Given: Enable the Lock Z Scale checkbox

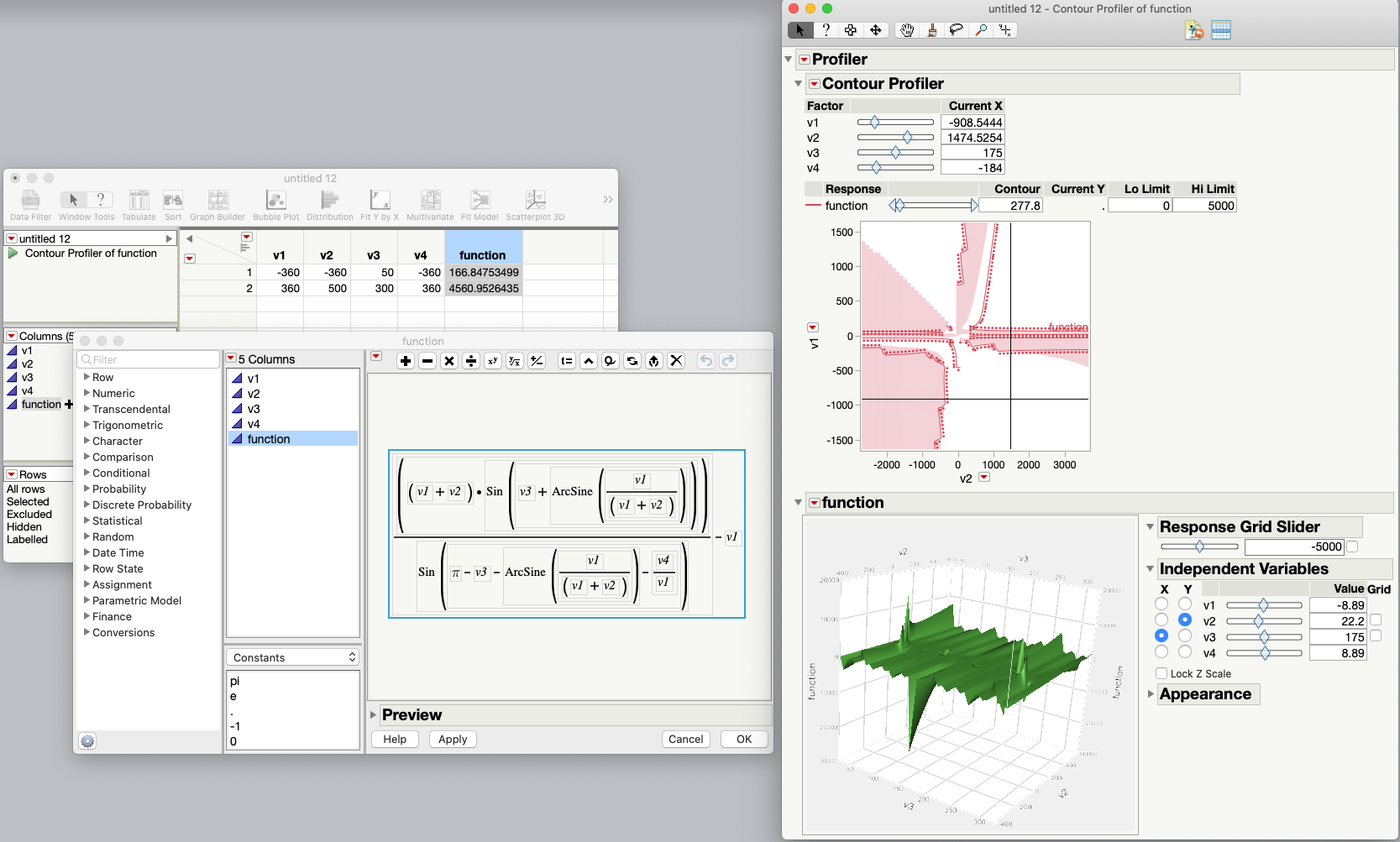Looking at the screenshot, I should (1161, 673).
